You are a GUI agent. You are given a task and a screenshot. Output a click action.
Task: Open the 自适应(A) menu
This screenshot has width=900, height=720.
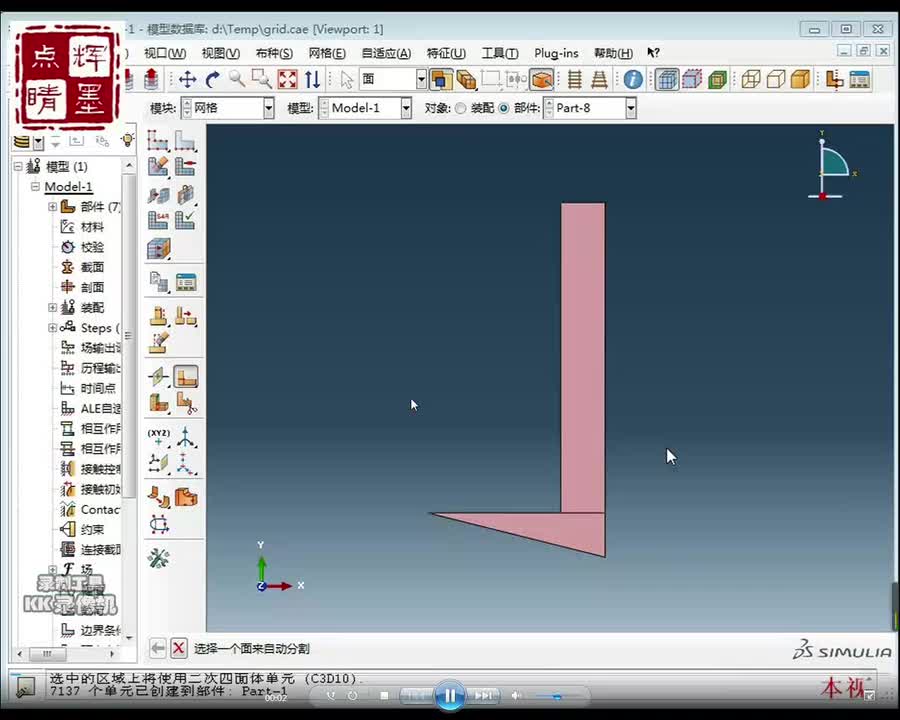386,53
